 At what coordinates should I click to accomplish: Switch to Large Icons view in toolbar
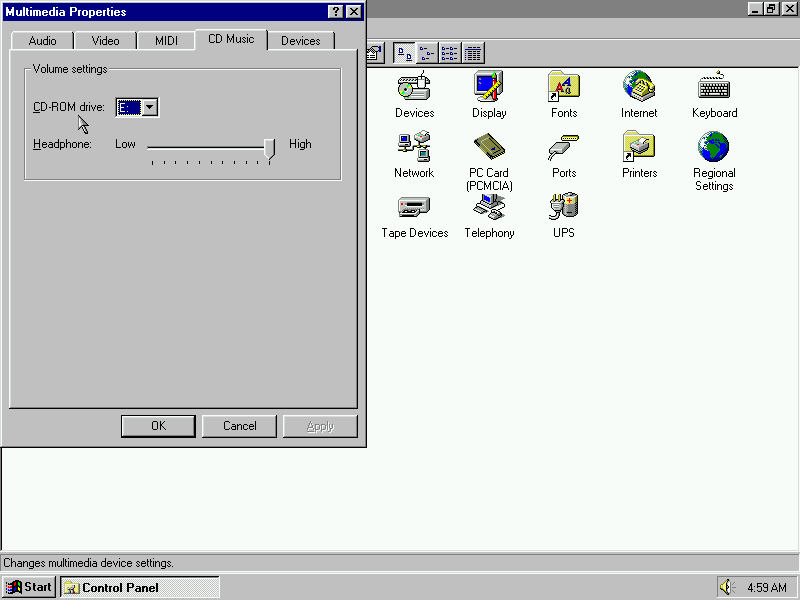point(404,53)
